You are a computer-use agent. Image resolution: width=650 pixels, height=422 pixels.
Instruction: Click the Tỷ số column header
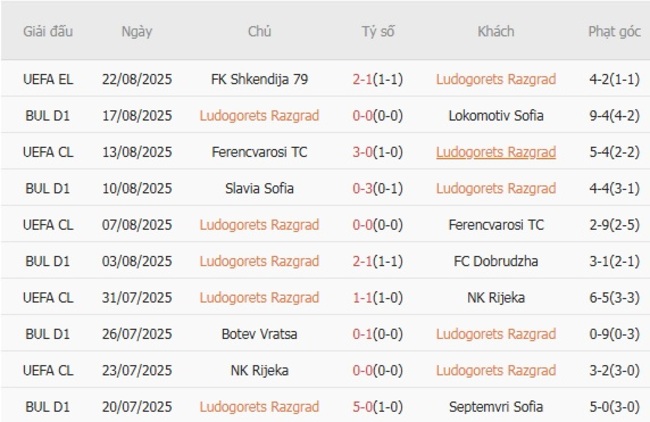(x=378, y=31)
